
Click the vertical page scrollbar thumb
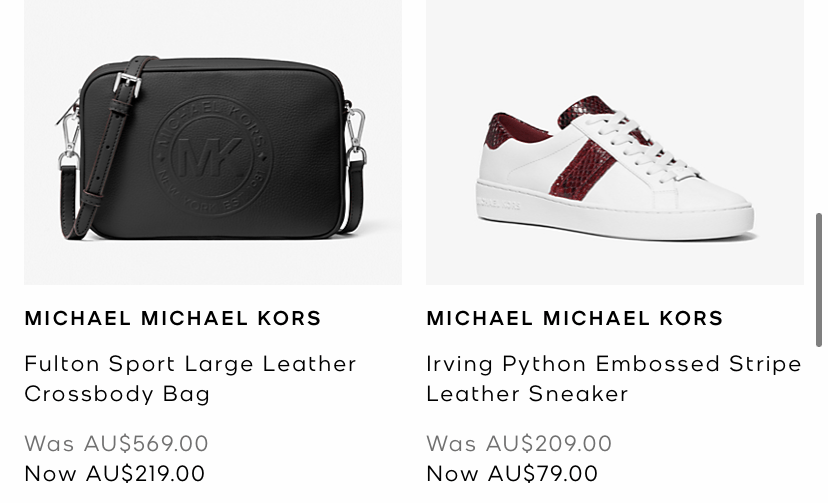tap(818, 280)
